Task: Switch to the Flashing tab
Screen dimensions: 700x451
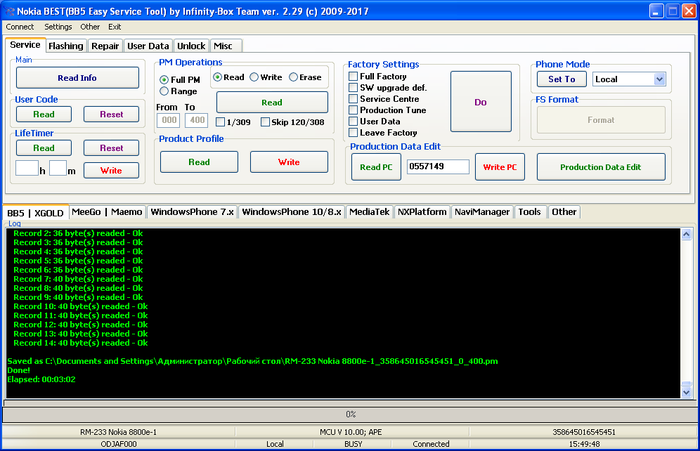Action: tap(66, 46)
